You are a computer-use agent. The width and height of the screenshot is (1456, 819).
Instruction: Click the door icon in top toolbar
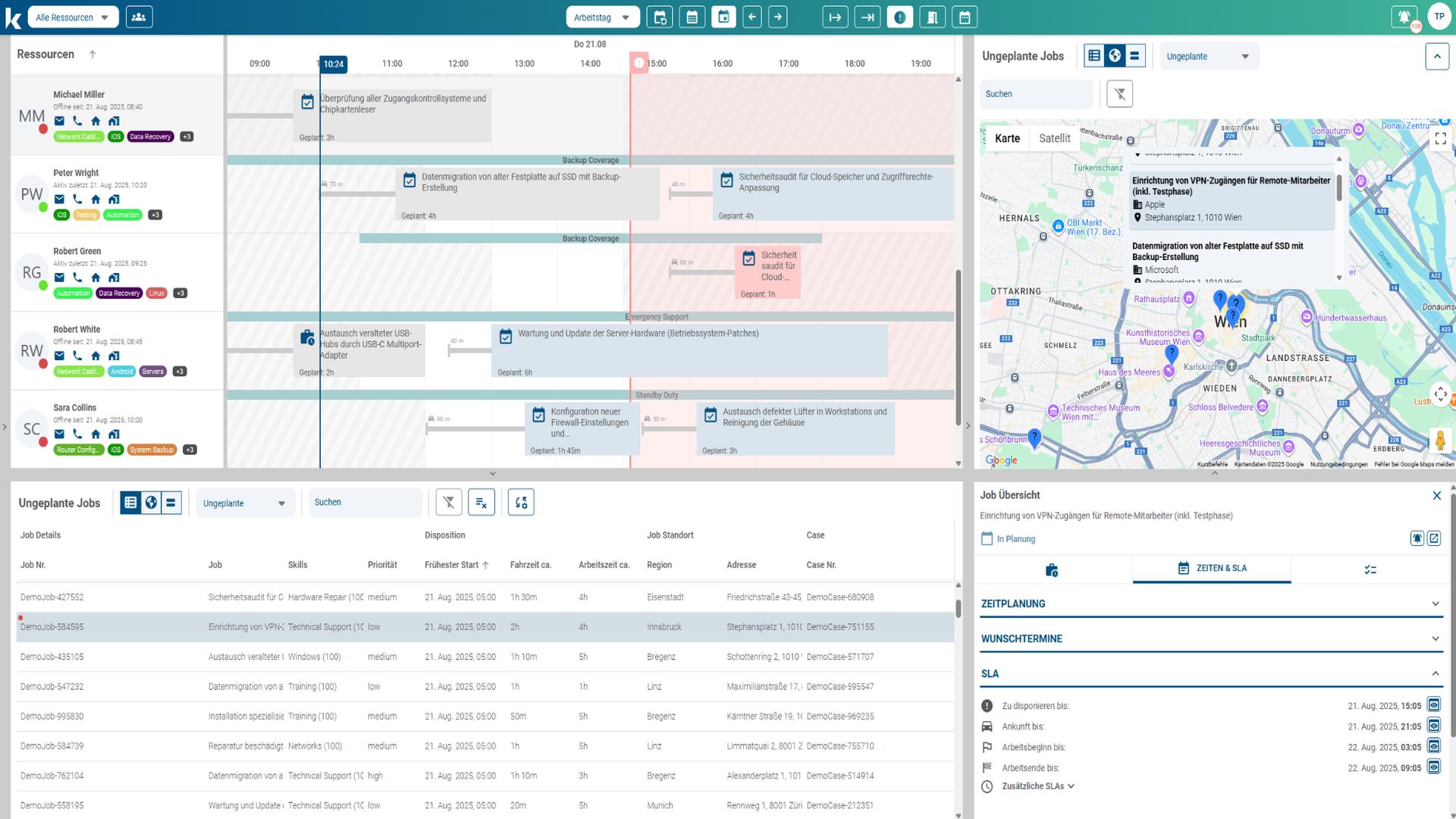[932, 17]
